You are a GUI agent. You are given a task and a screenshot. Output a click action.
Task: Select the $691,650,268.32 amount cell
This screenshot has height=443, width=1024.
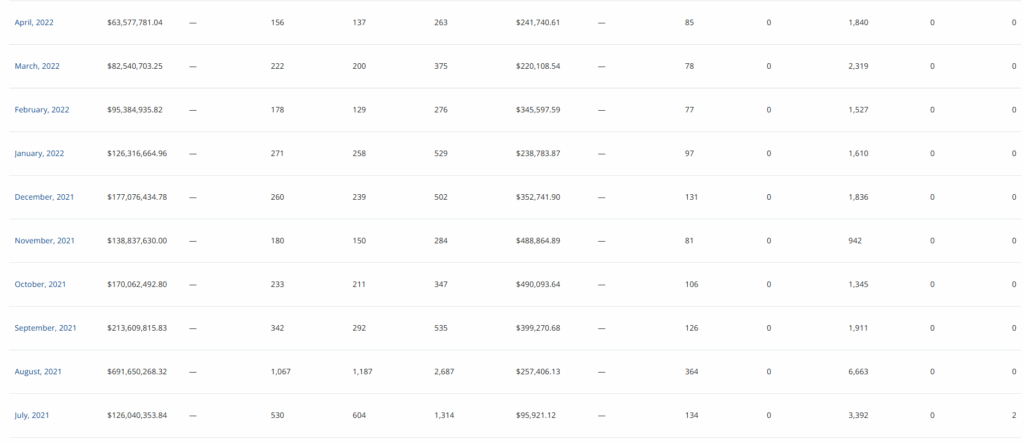pyautogui.click(x=137, y=372)
